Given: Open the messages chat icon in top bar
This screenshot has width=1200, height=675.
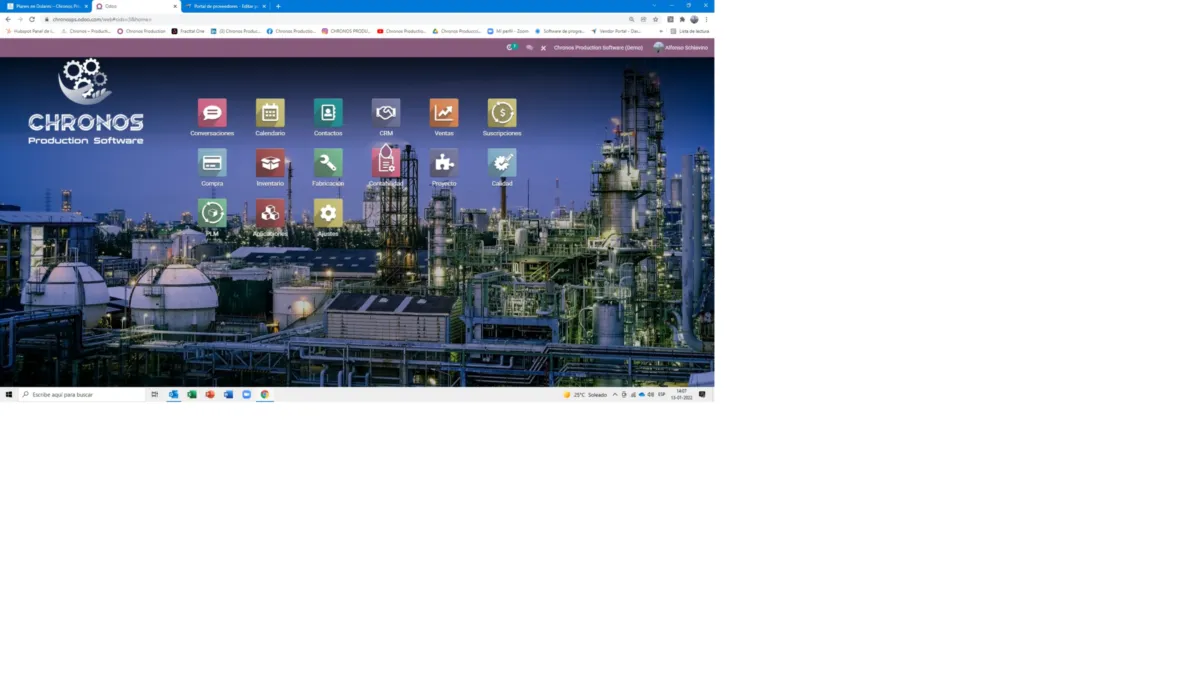Looking at the screenshot, I should click(x=530, y=47).
